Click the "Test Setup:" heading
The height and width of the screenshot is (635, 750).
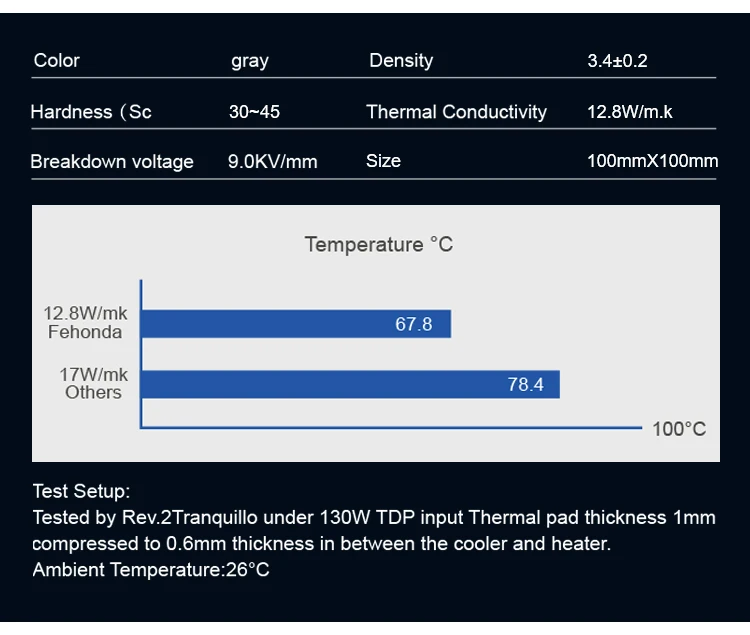[81, 491]
